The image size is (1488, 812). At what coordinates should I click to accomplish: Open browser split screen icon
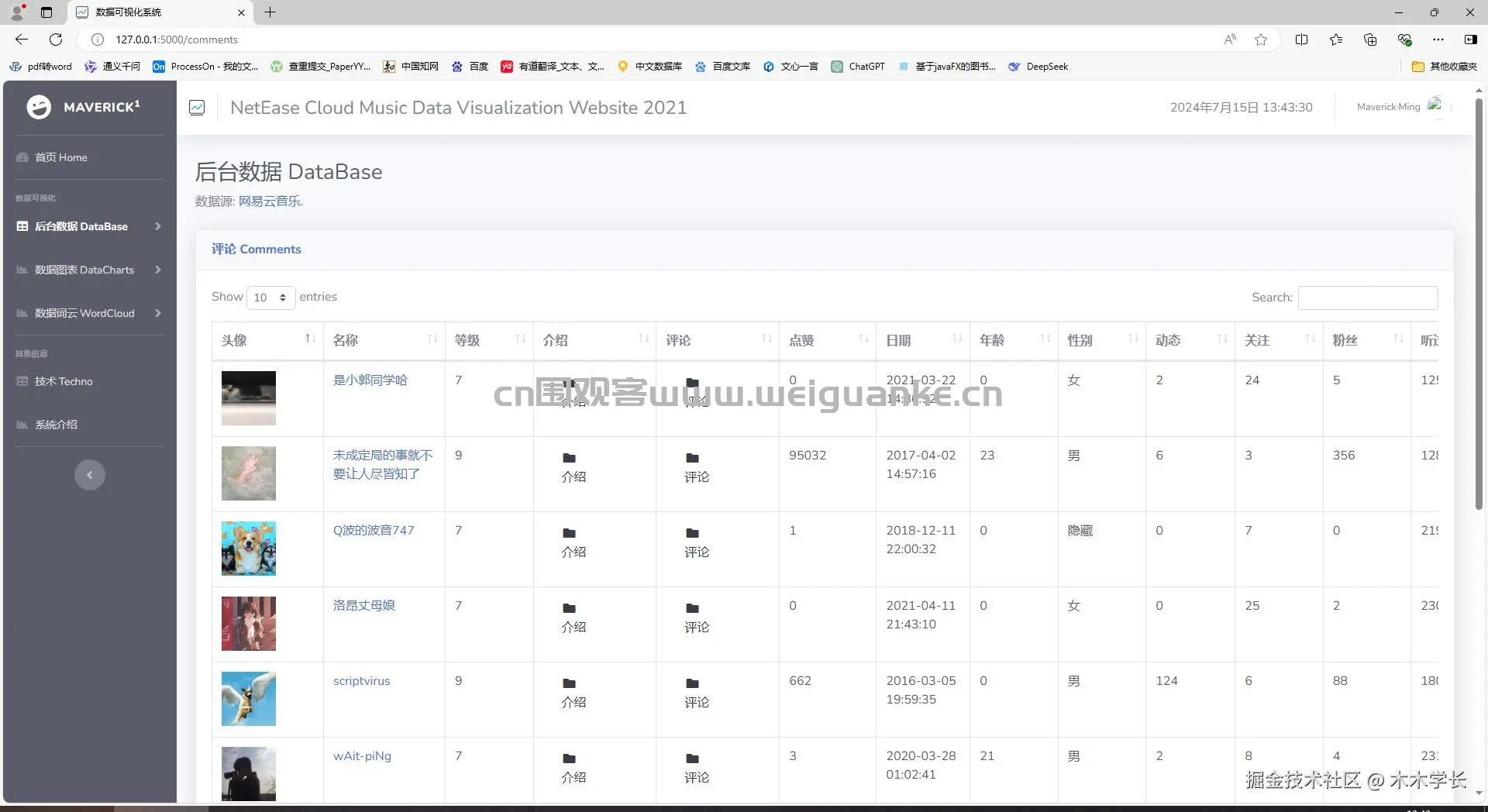coord(1301,40)
